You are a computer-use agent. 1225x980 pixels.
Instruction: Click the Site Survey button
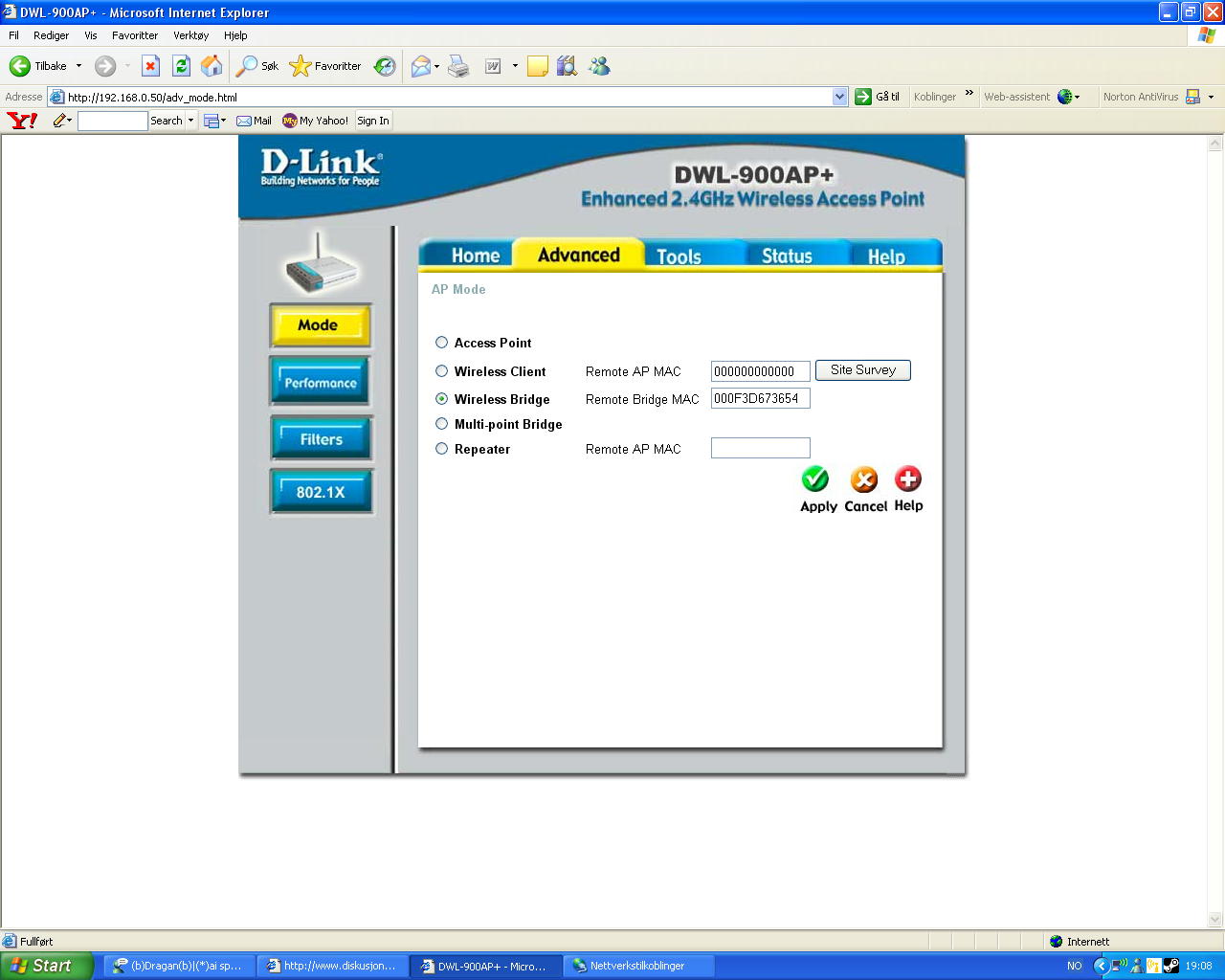(x=863, y=370)
